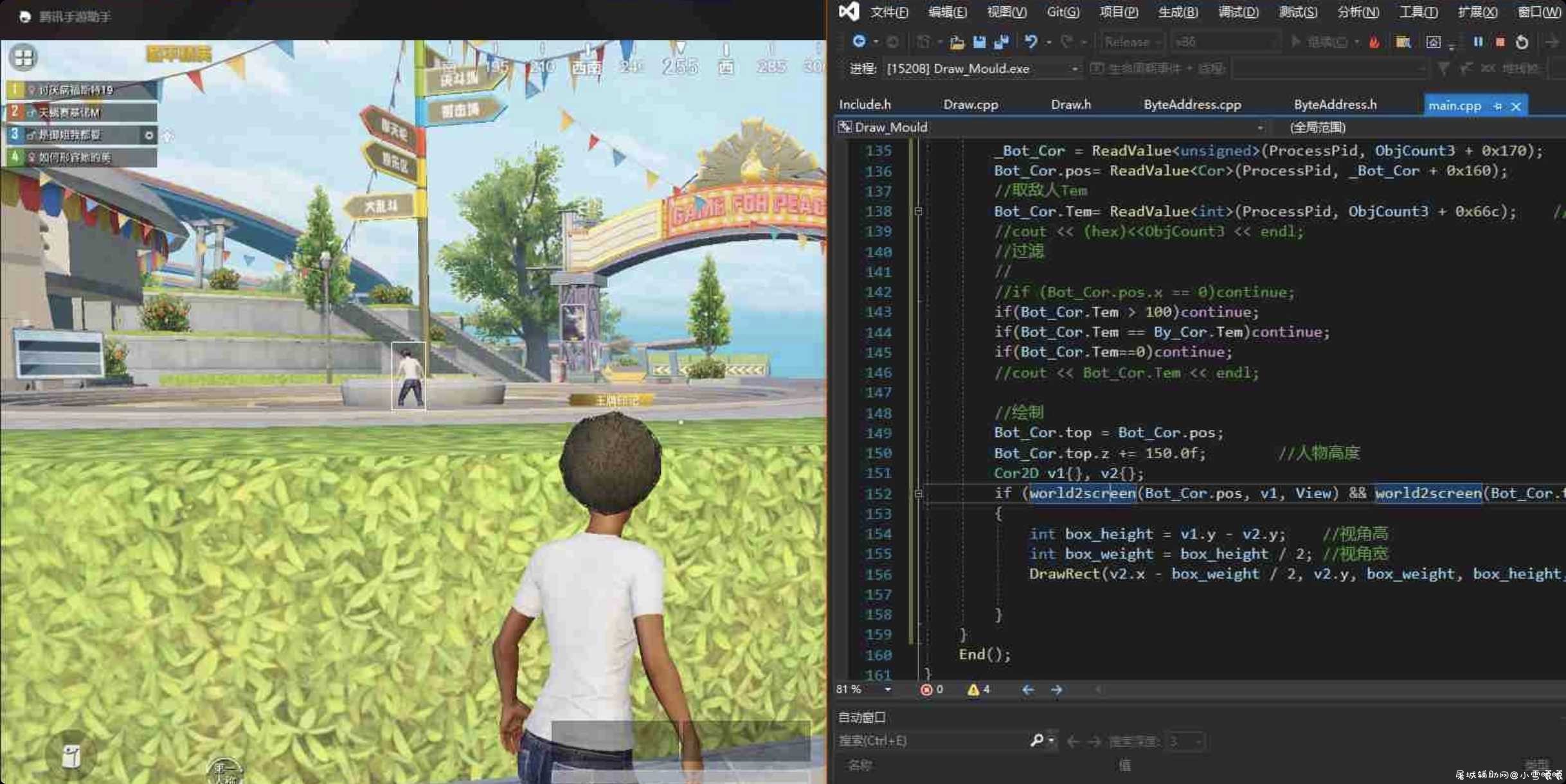Click the open file folder icon
Screen dimensions: 1566x784
click(957, 42)
